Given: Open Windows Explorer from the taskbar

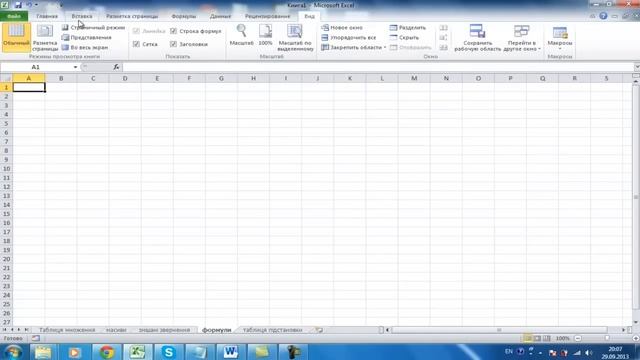Looking at the screenshot, I should [43, 352].
